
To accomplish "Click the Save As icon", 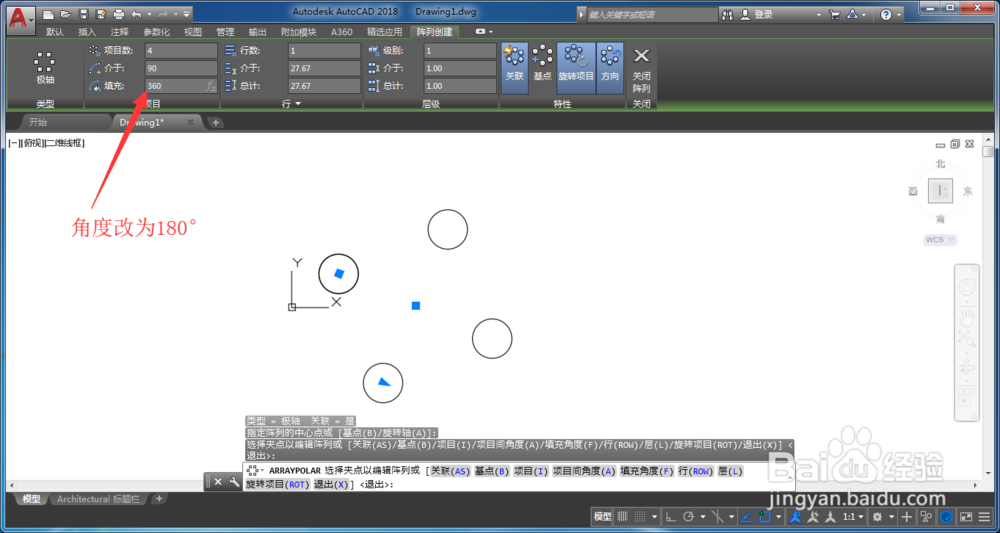I will [101, 14].
